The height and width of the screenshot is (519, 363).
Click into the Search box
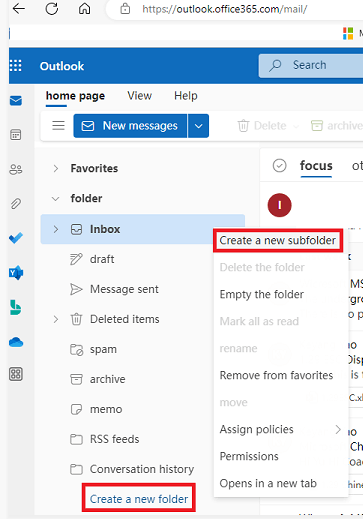(x=311, y=65)
